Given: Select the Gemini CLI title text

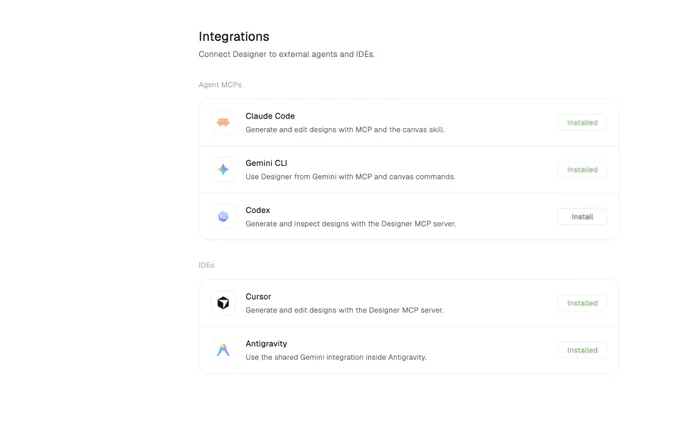Looking at the screenshot, I should 266,163.
